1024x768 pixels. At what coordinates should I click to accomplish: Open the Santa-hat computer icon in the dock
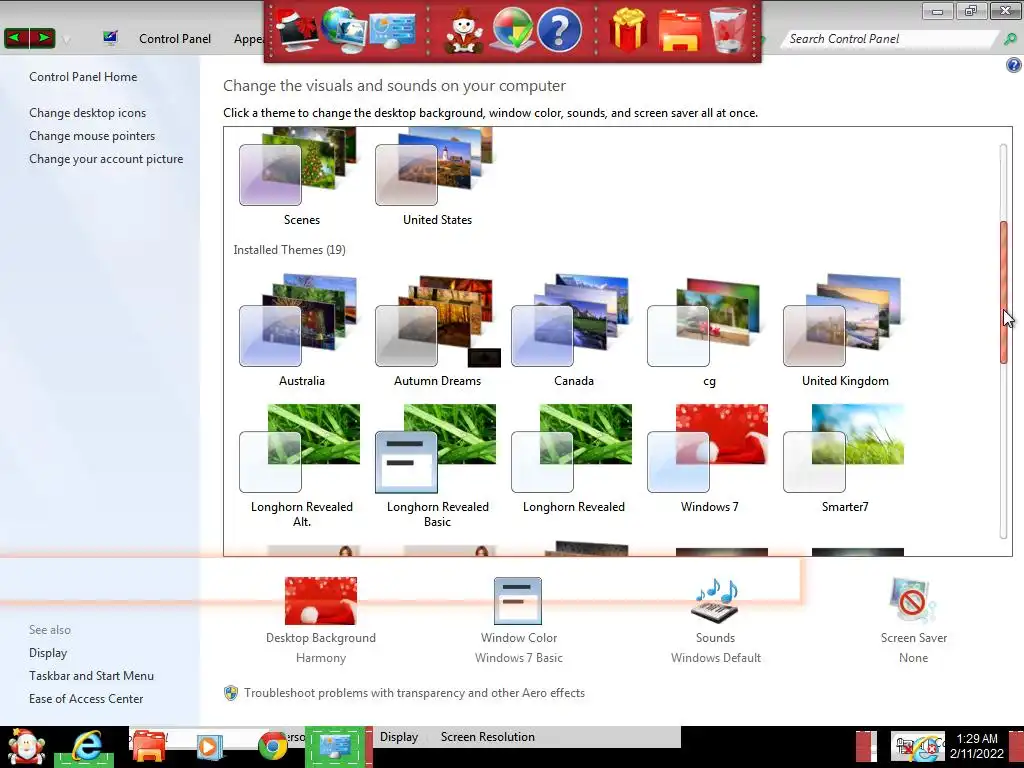click(297, 31)
